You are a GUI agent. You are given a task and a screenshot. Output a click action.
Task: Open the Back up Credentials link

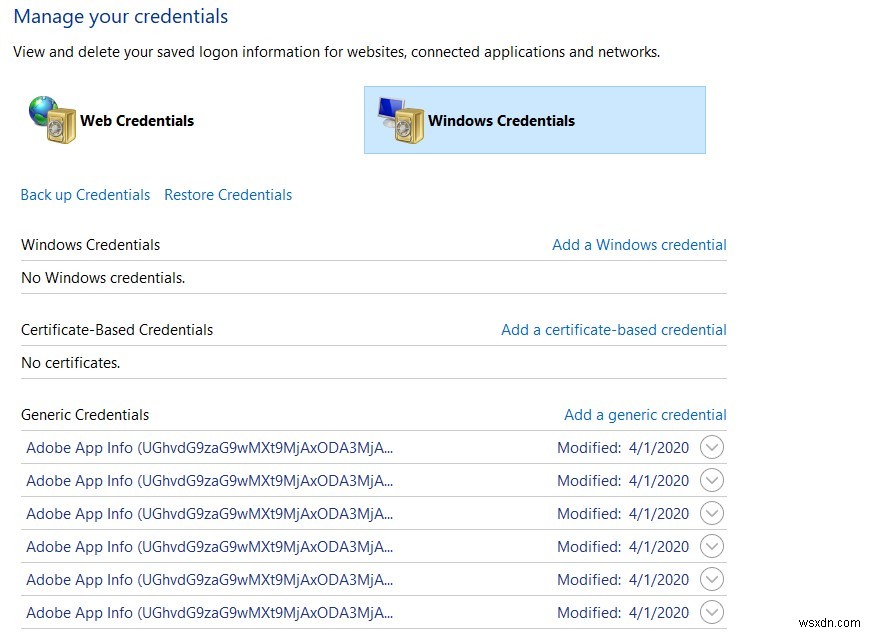pyautogui.click(x=85, y=195)
